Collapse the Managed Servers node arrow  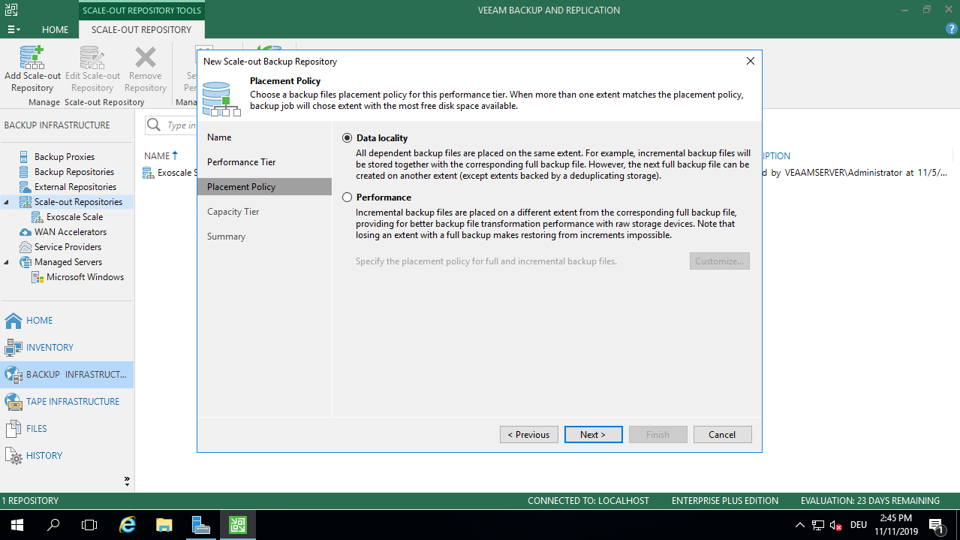7,262
